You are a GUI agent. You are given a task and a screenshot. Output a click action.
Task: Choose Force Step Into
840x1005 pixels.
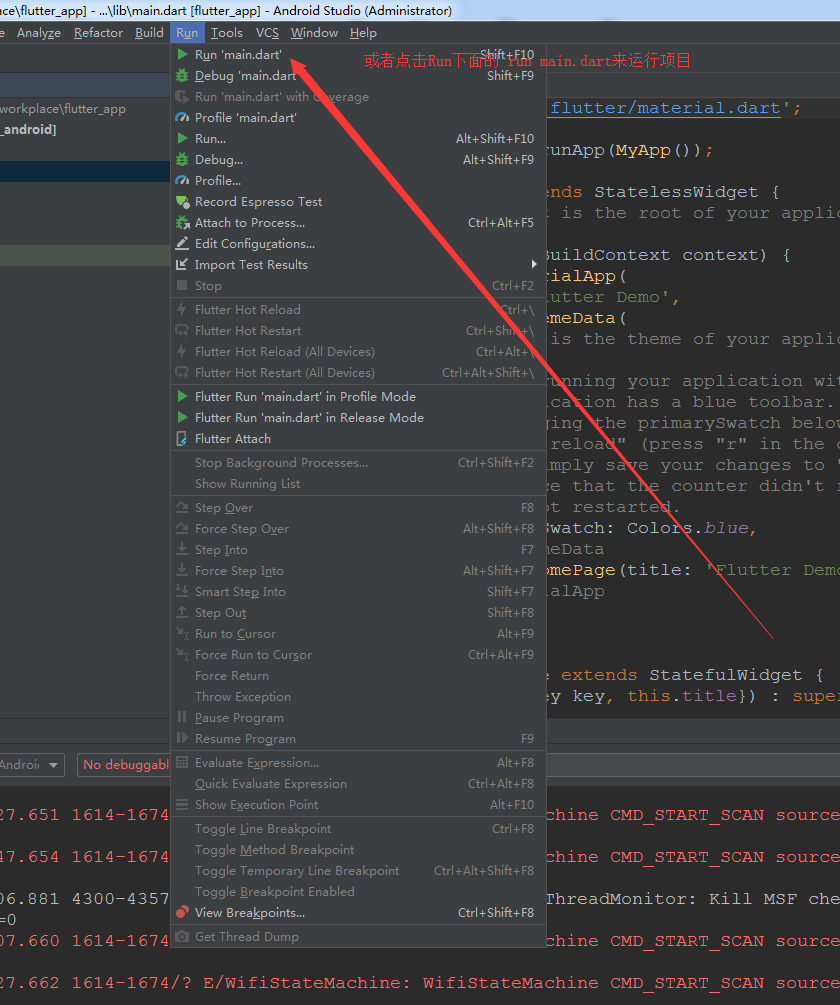point(358,571)
